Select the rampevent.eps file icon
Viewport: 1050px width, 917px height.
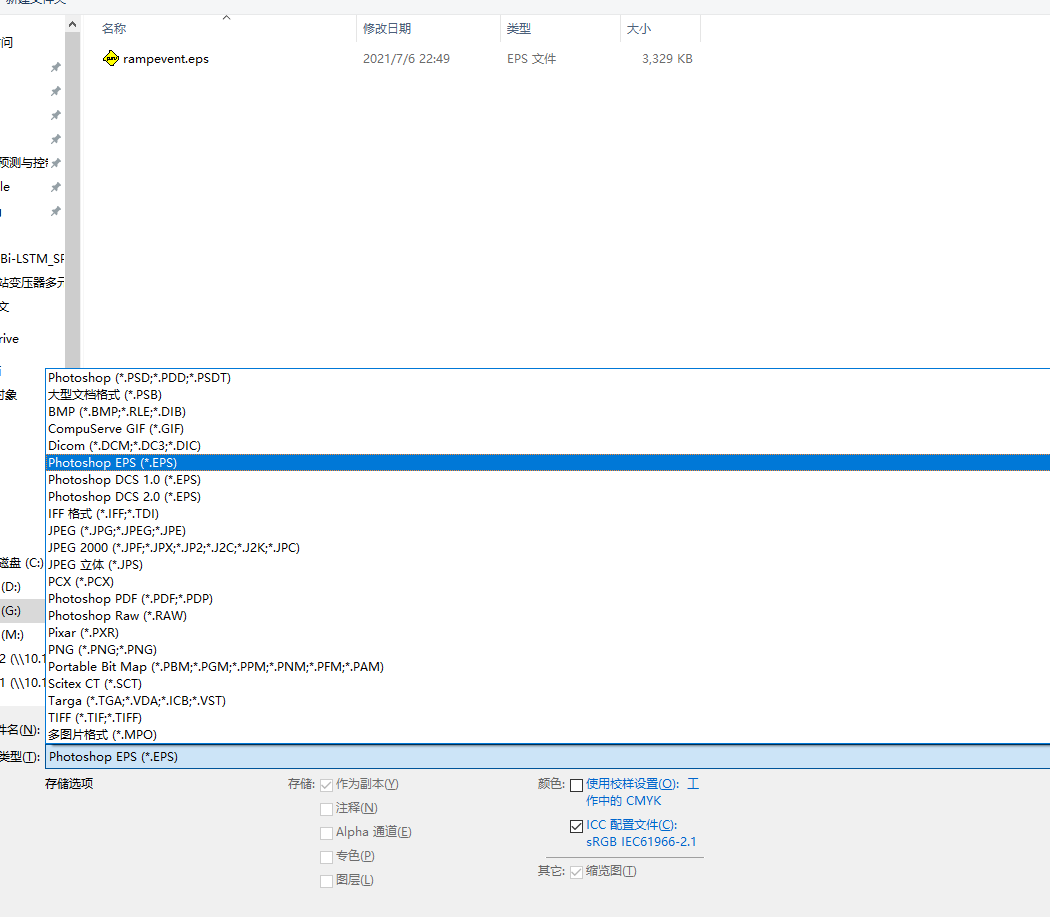(110, 58)
